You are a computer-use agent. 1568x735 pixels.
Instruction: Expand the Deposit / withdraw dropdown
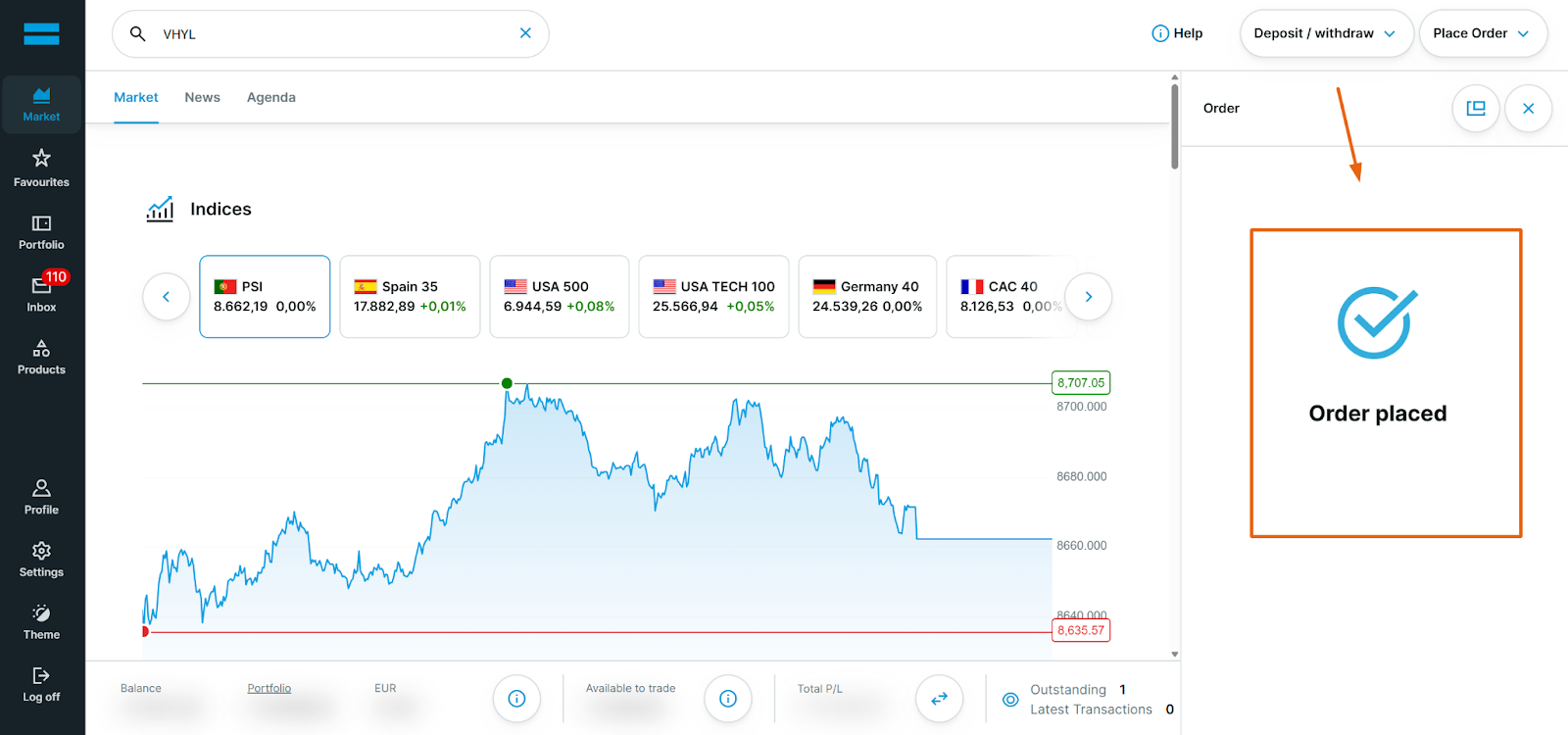coord(1326,33)
